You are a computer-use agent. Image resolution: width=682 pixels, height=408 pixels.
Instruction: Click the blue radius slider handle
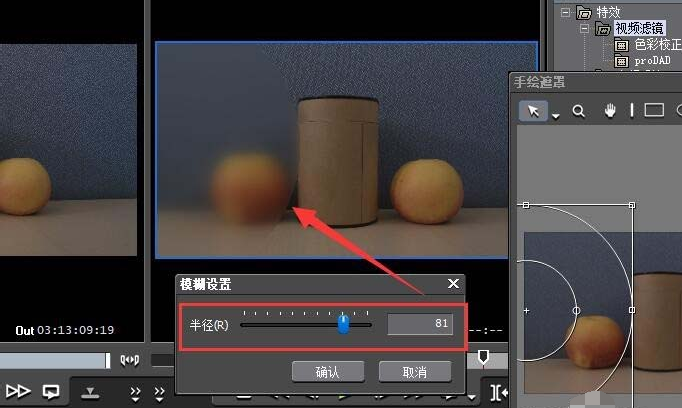tap(343, 324)
